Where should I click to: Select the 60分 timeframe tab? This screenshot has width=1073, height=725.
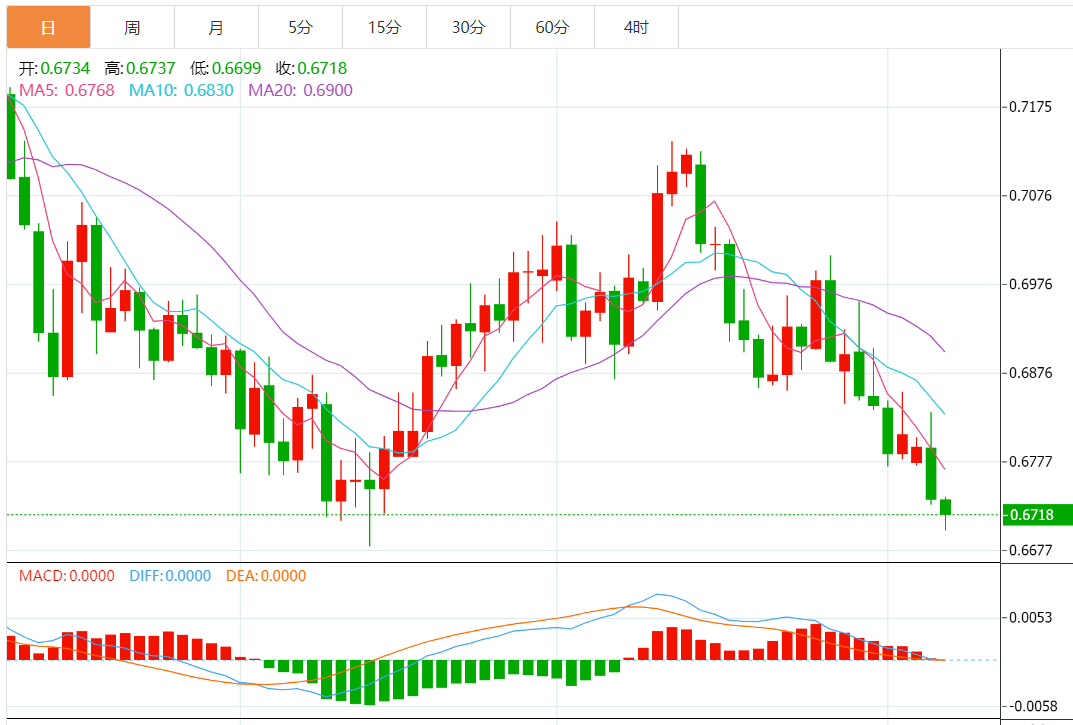point(552,27)
